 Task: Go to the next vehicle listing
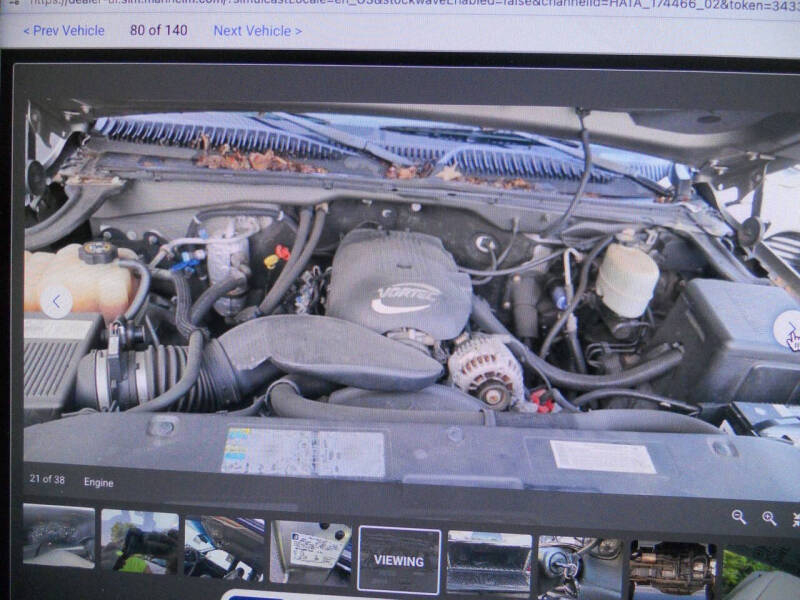pos(258,31)
